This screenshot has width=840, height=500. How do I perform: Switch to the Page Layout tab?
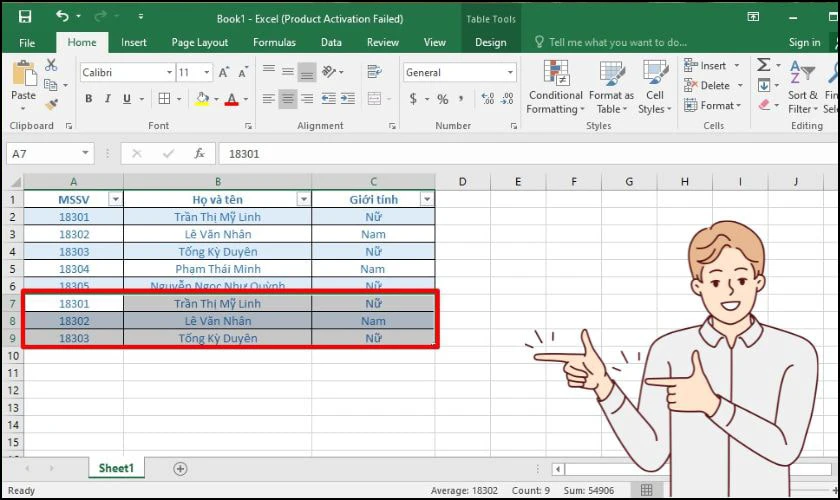click(x=199, y=42)
